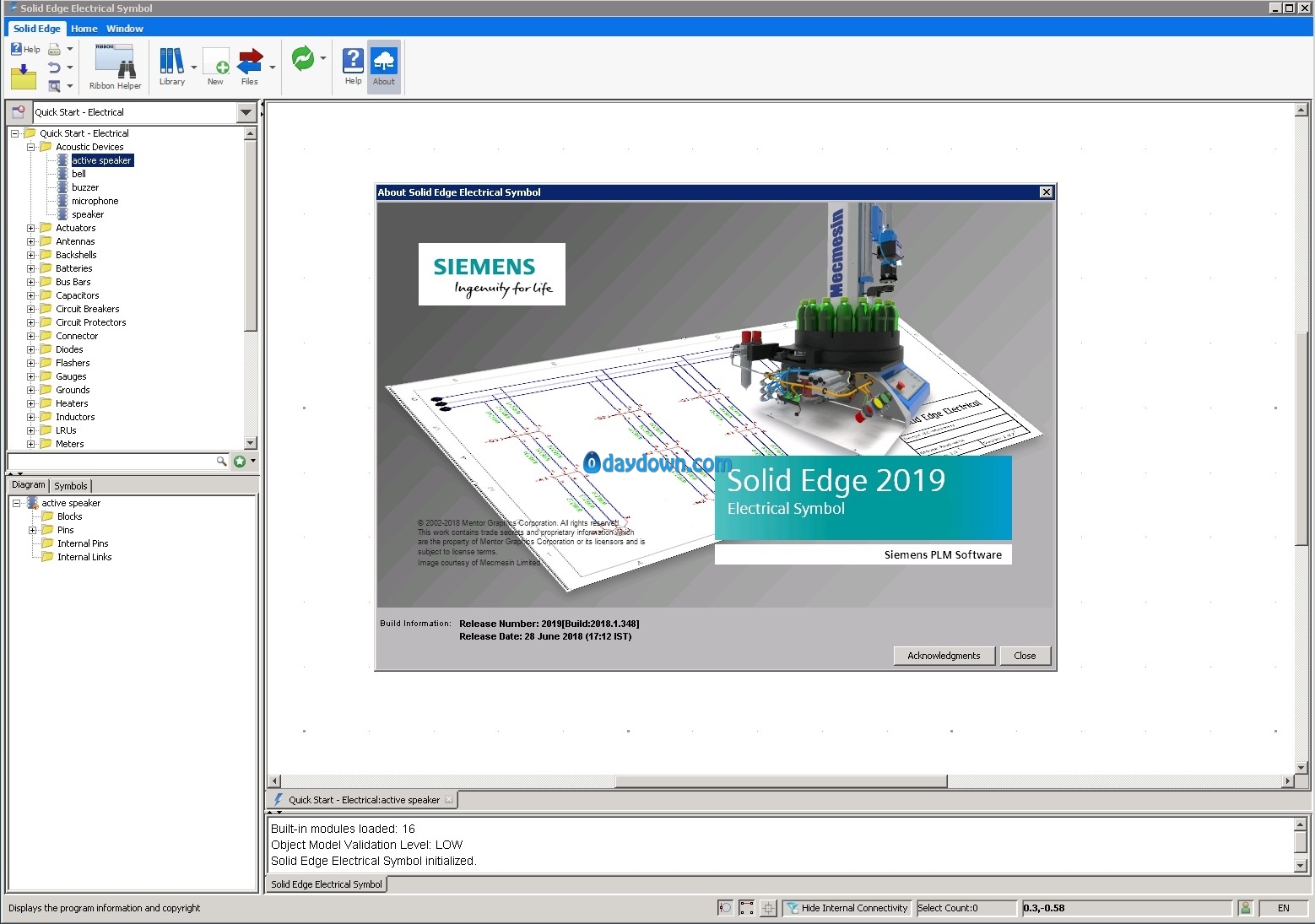Click the zoom magnifier toolbar icon
The image size is (1315, 924).
pos(54,86)
